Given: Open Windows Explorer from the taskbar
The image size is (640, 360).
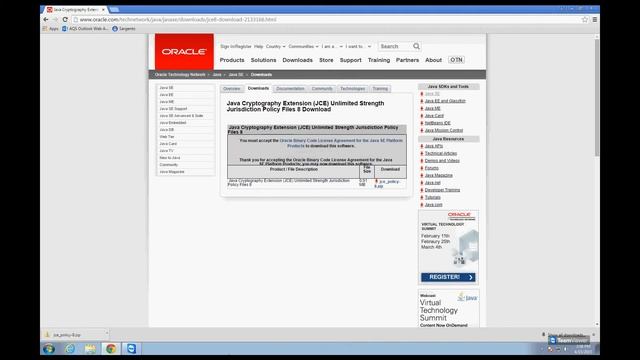Looking at the screenshot, I should pos(91,349).
